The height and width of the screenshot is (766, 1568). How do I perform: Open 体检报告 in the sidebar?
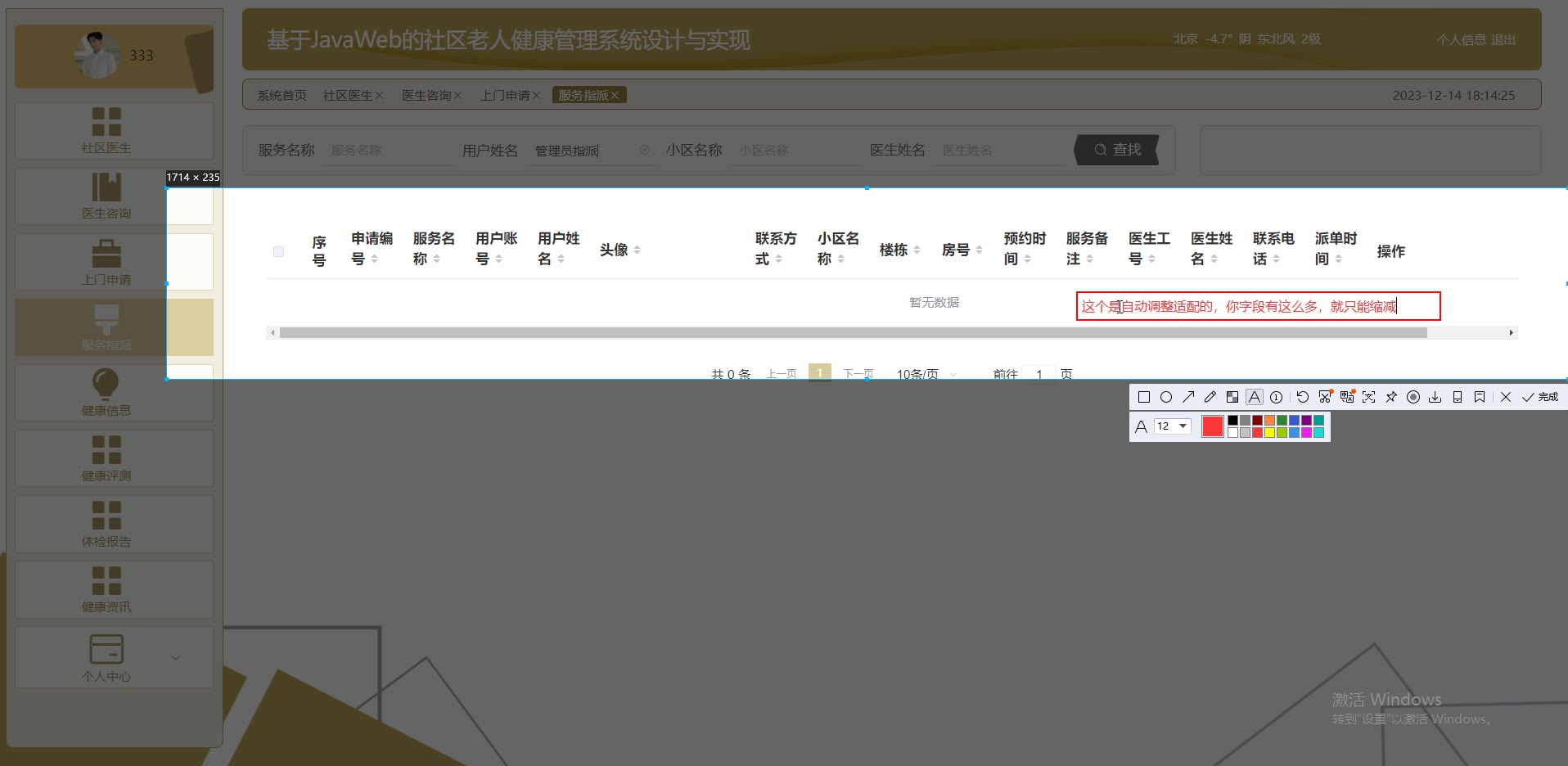[x=114, y=524]
